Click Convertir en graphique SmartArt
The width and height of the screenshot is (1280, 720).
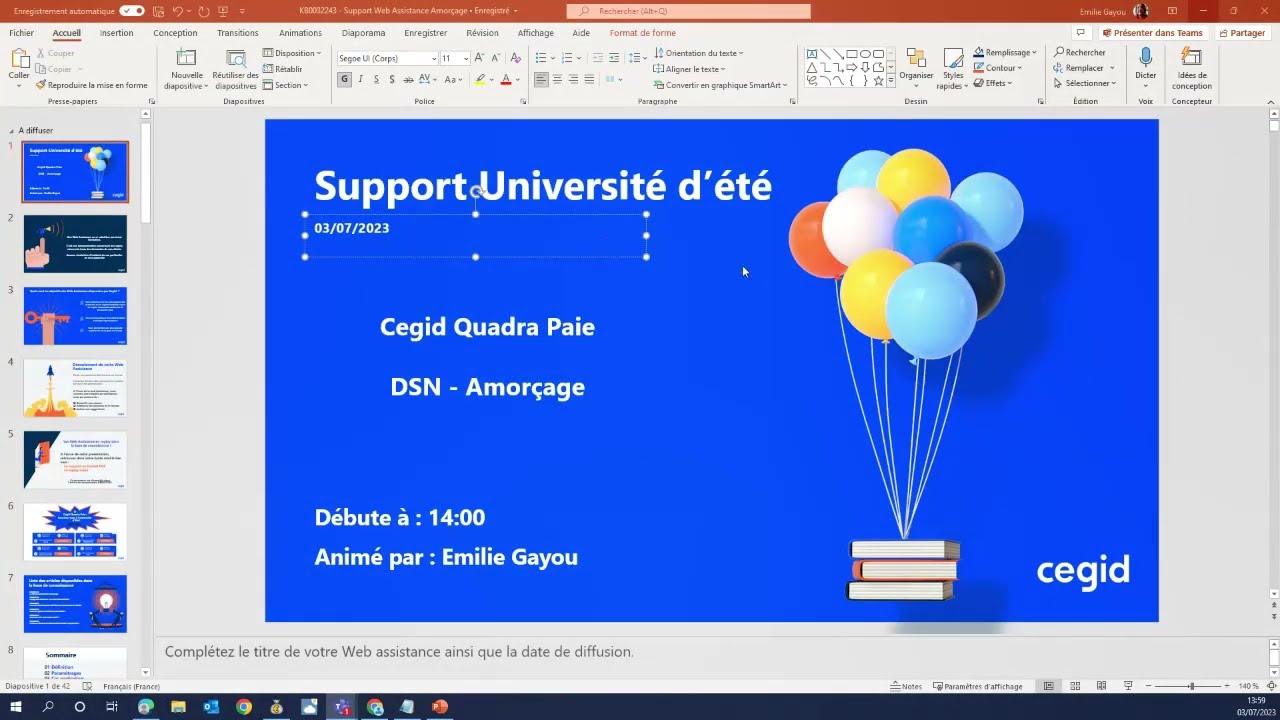[x=719, y=85]
